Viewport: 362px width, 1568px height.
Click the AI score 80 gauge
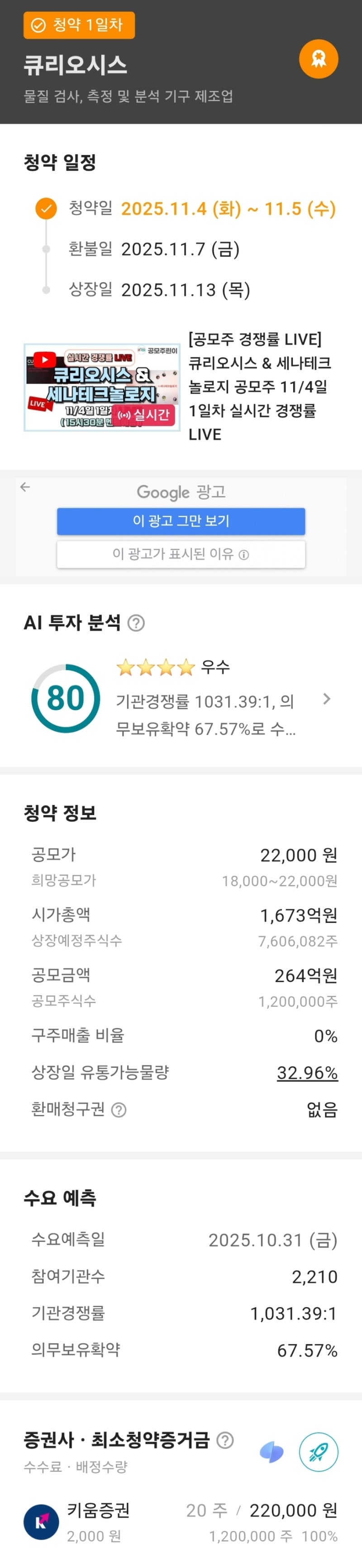[x=65, y=698]
